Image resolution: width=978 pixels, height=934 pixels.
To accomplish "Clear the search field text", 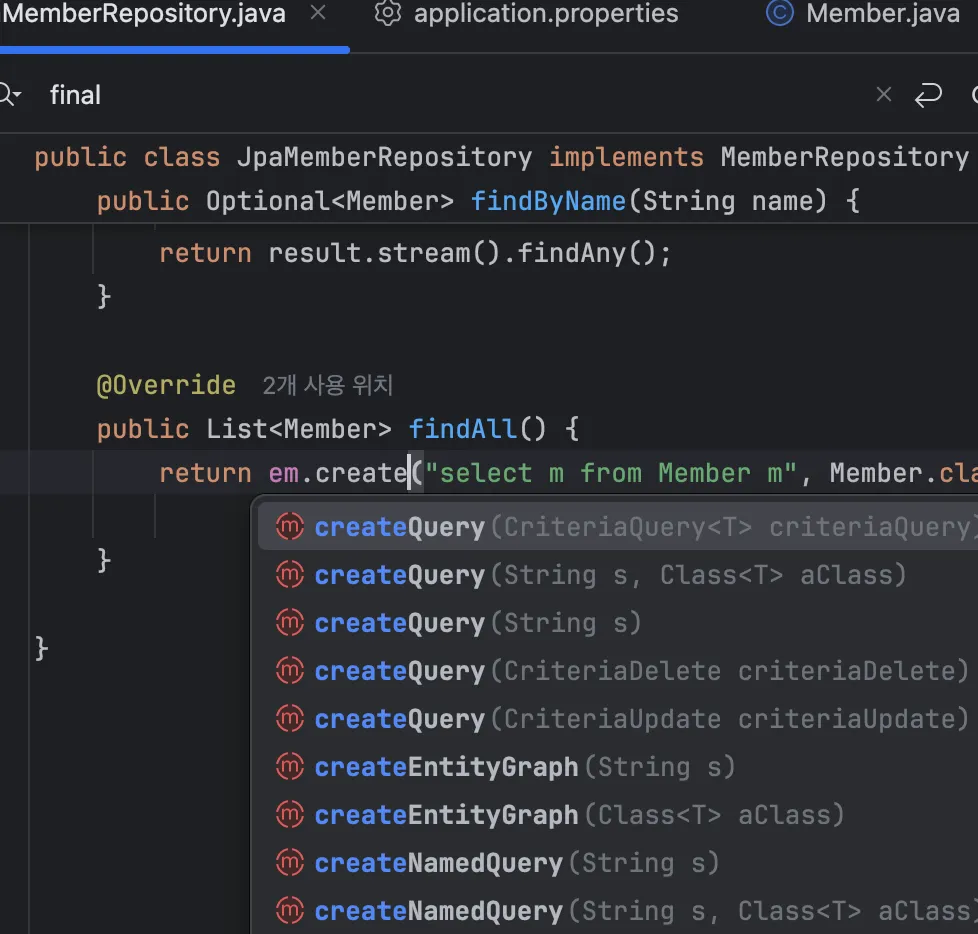I will click(883, 95).
